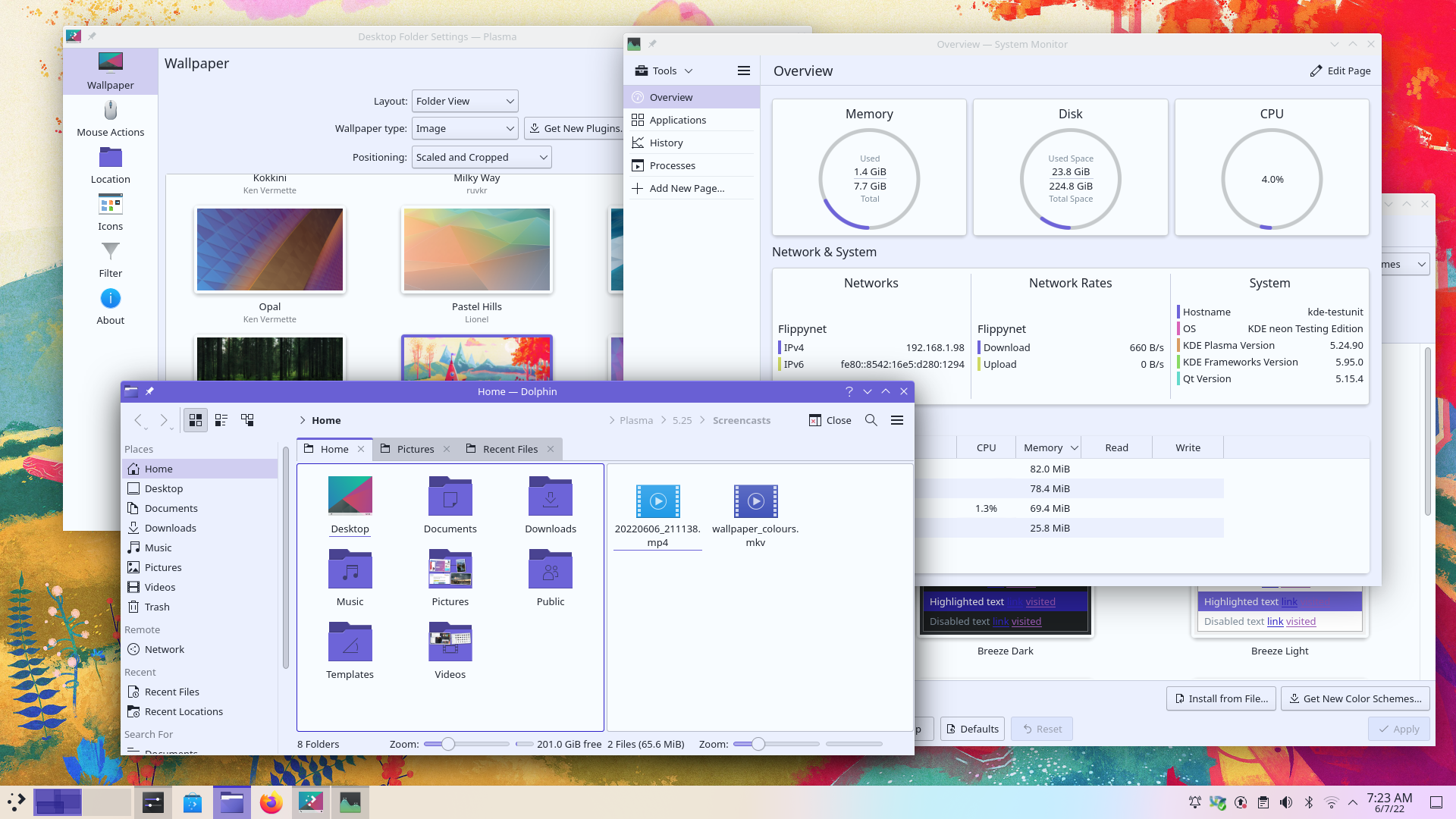The image size is (1456, 819).
Task: Open History page in System Monitor
Action: coord(667,143)
